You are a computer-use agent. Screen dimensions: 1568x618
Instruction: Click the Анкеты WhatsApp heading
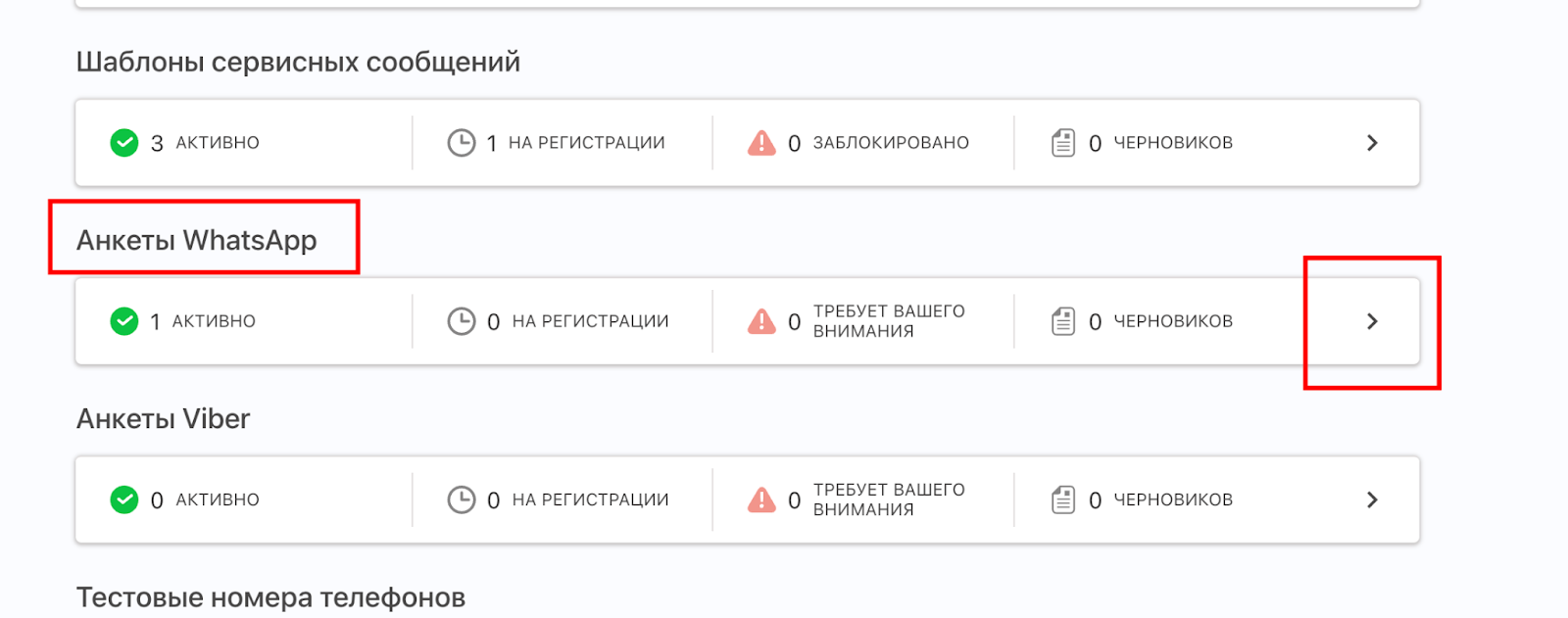pos(197,240)
